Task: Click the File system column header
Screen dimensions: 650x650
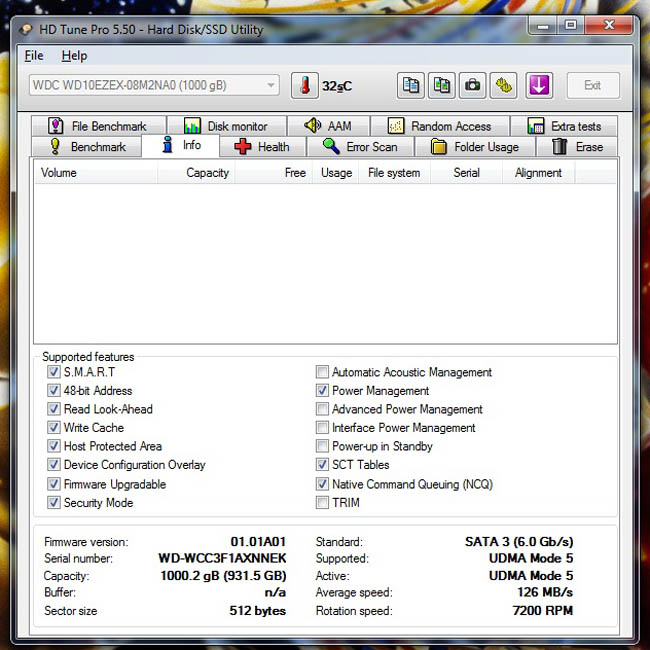Action: coord(394,173)
